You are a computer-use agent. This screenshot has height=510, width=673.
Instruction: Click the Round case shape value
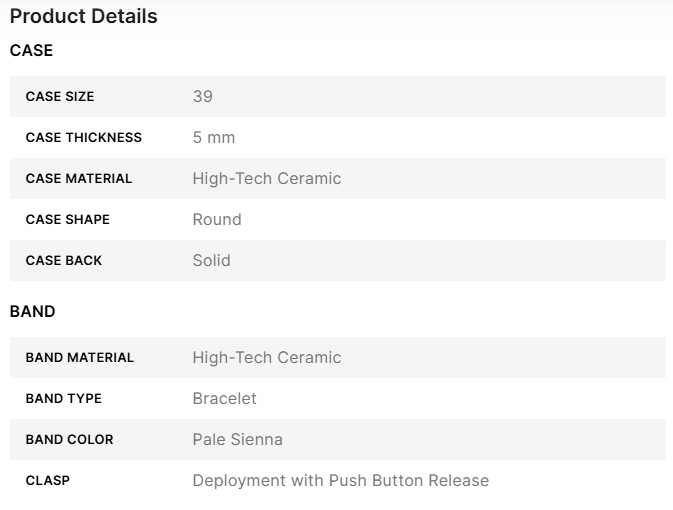point(217,220)
